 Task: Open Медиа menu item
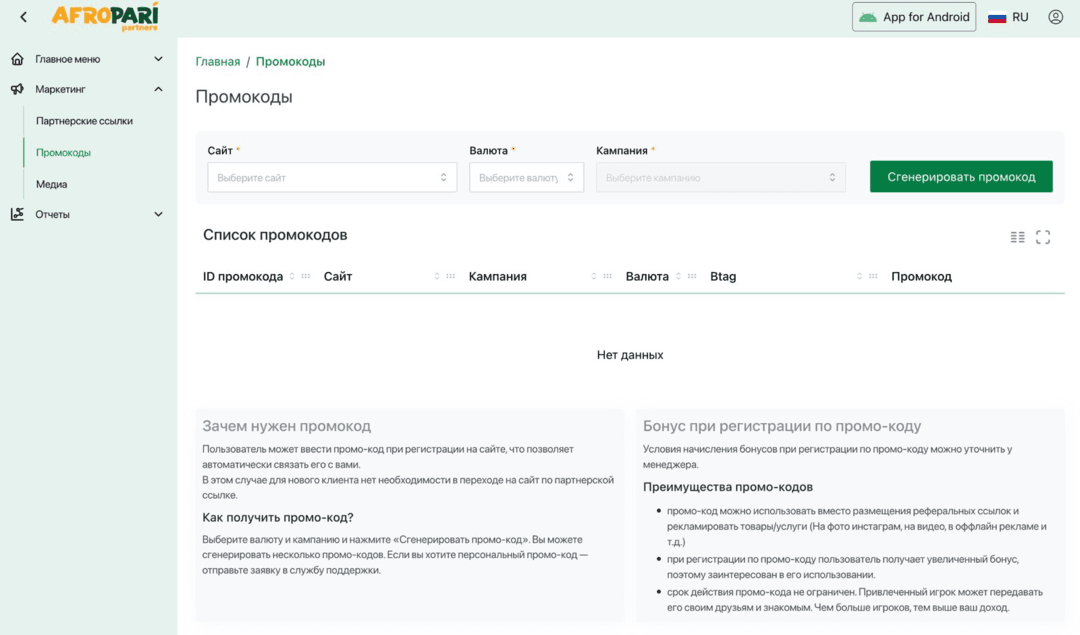point(52,185)
